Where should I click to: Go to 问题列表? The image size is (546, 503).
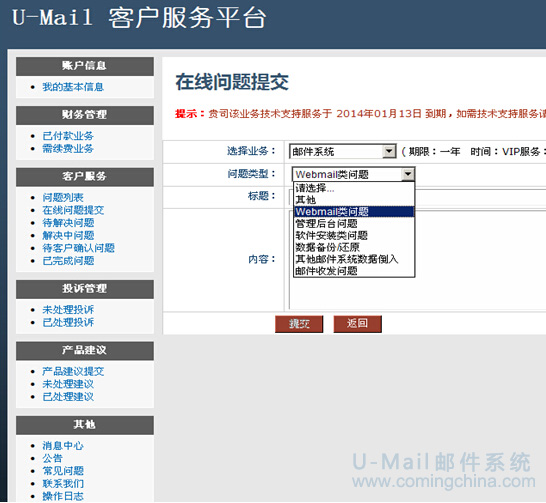pos(63,197)
